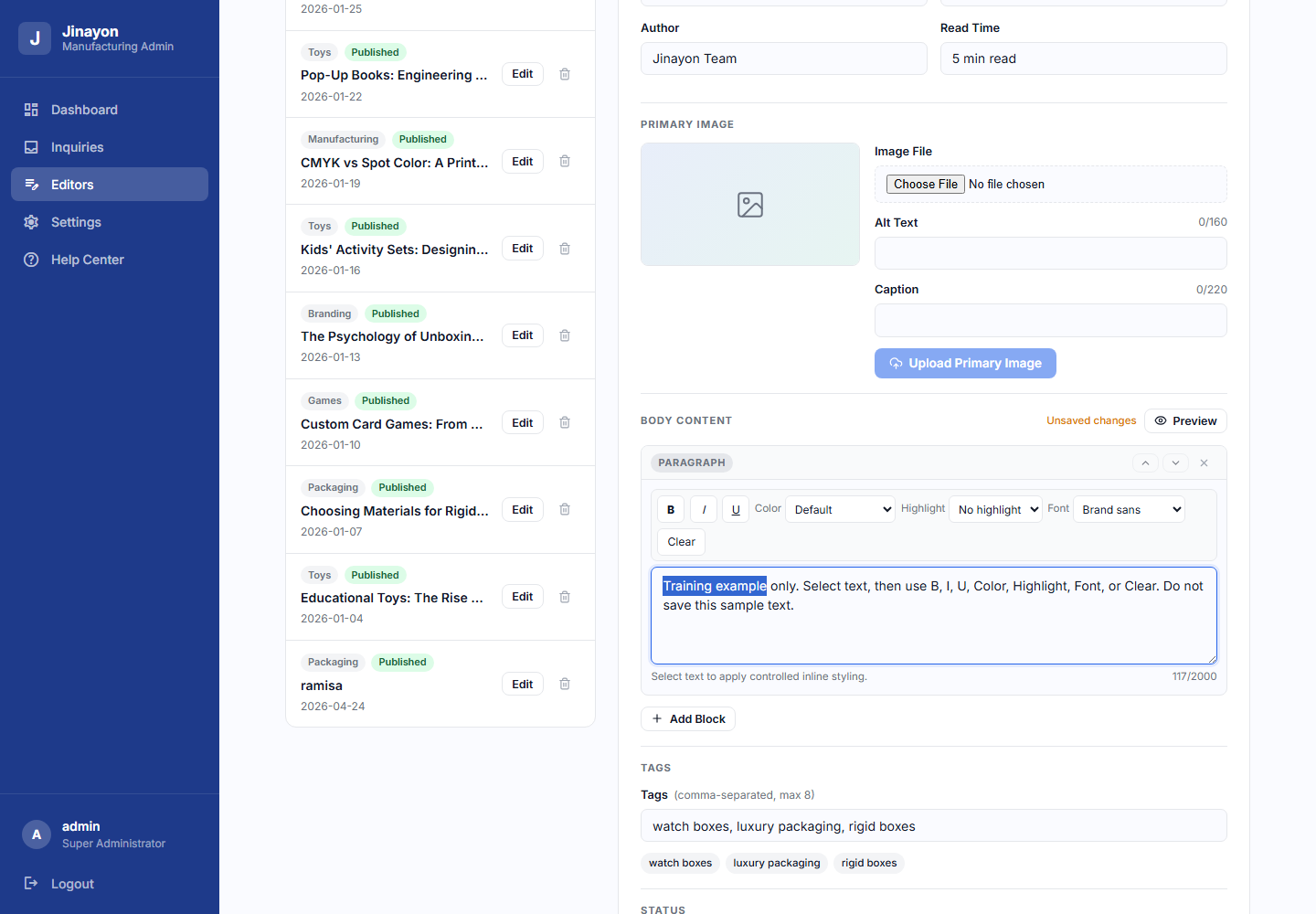Toggle bold formatting
Image resolution: width=1316 pixels, height=914 pixels.
click(x=671, y=509)
